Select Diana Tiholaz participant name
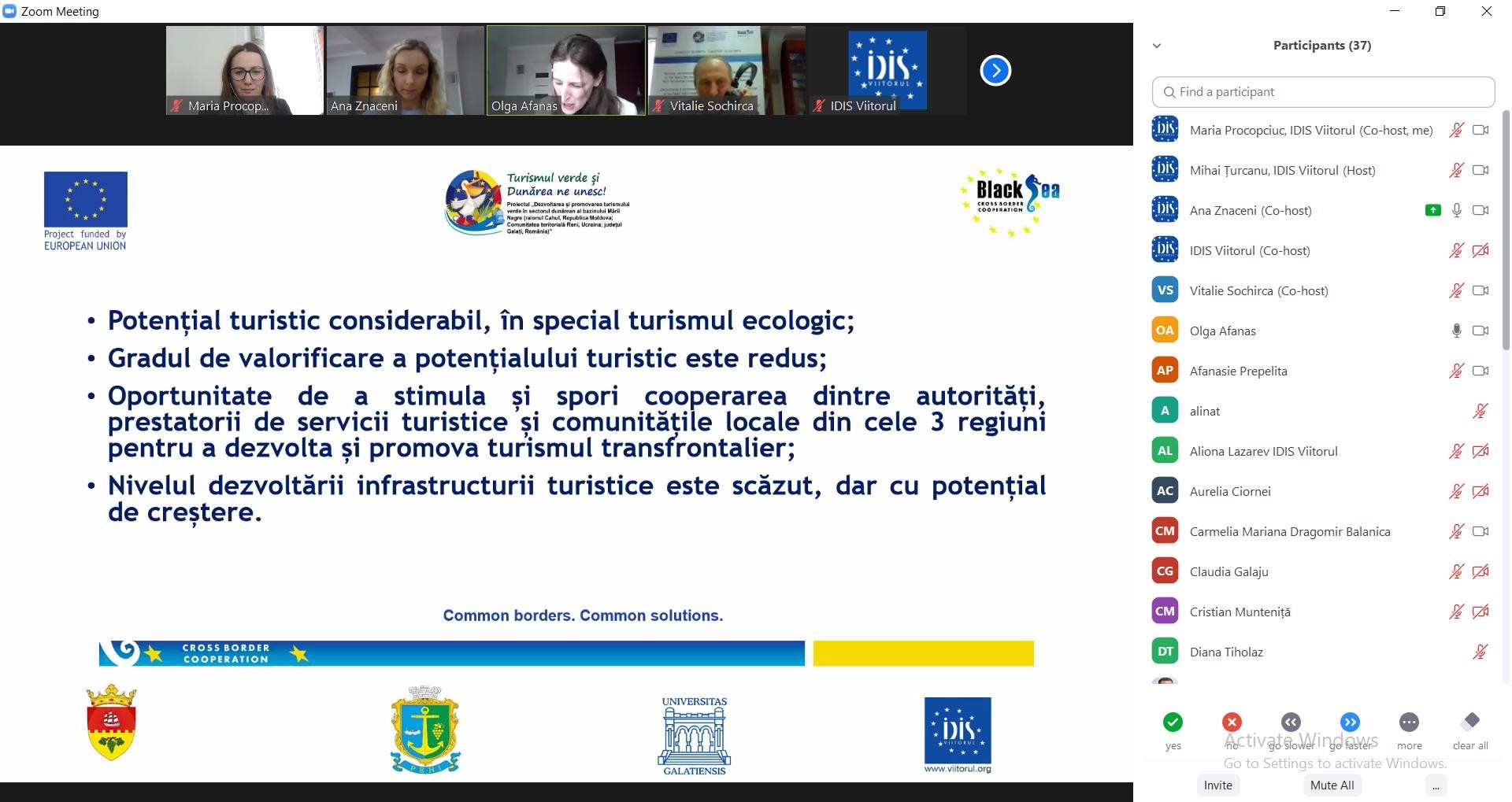The height and width of the screenshot is (802, 1512). (1226, 652)
